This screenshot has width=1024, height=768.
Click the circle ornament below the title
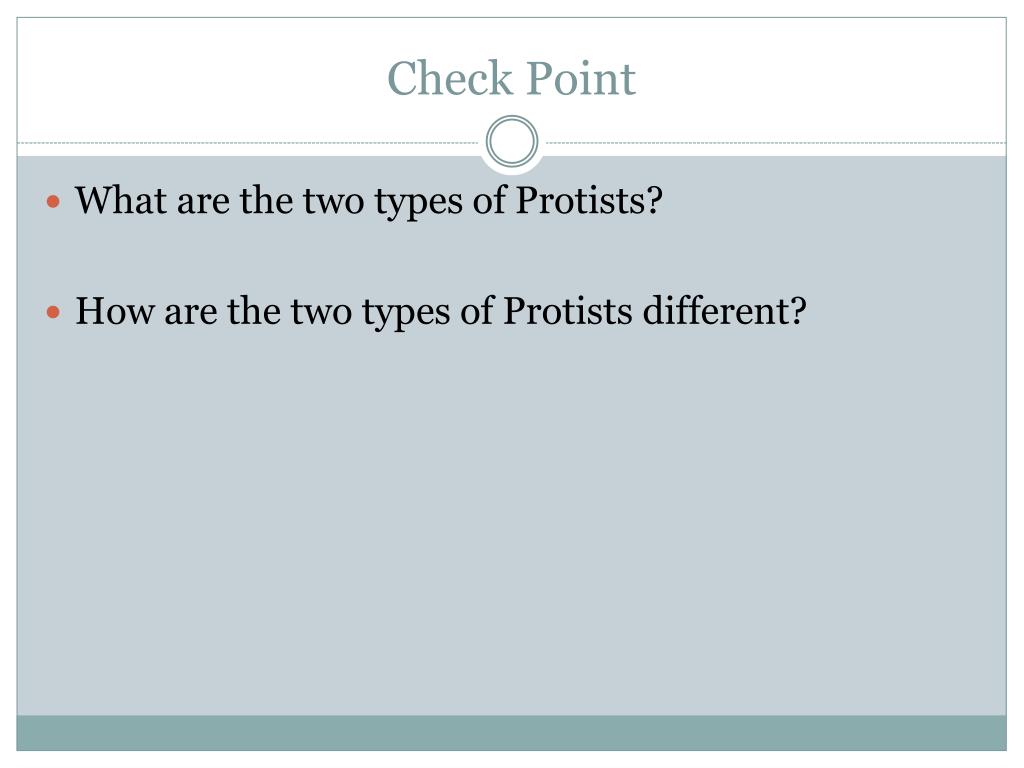(x=512, y=142)
